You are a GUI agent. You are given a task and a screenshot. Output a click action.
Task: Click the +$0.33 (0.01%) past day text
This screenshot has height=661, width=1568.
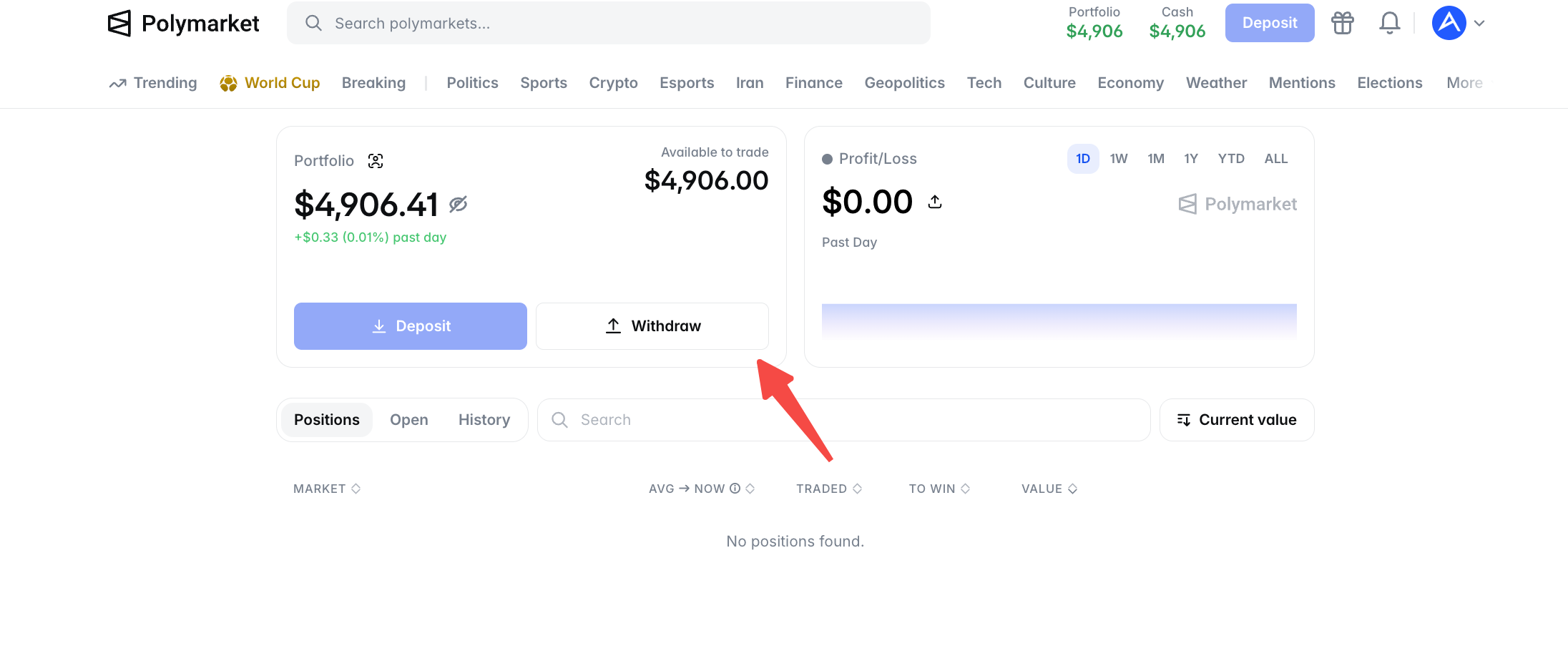pos(371,238)
